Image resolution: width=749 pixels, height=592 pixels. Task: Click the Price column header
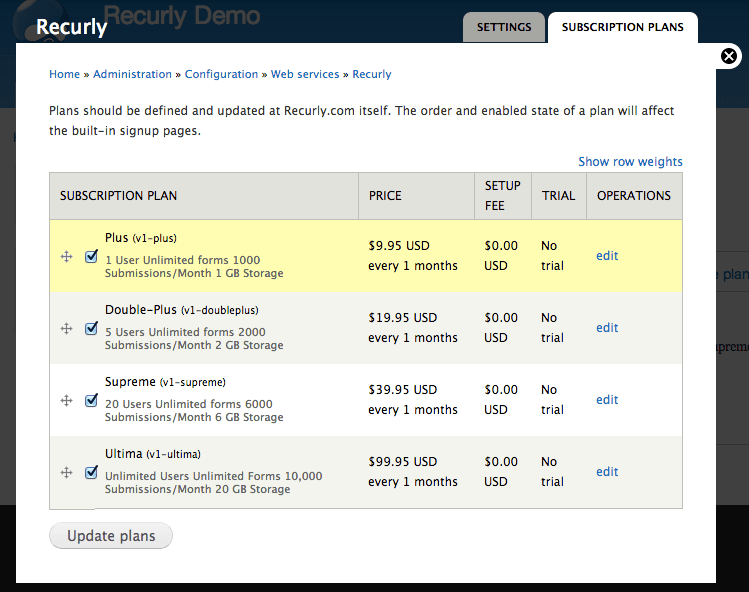416,196
